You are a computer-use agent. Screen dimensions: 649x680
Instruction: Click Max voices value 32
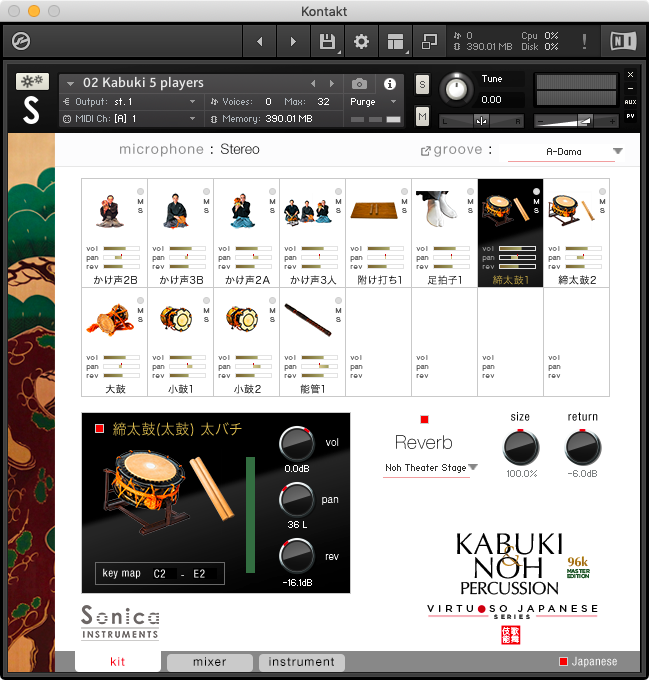coord(323,102)
